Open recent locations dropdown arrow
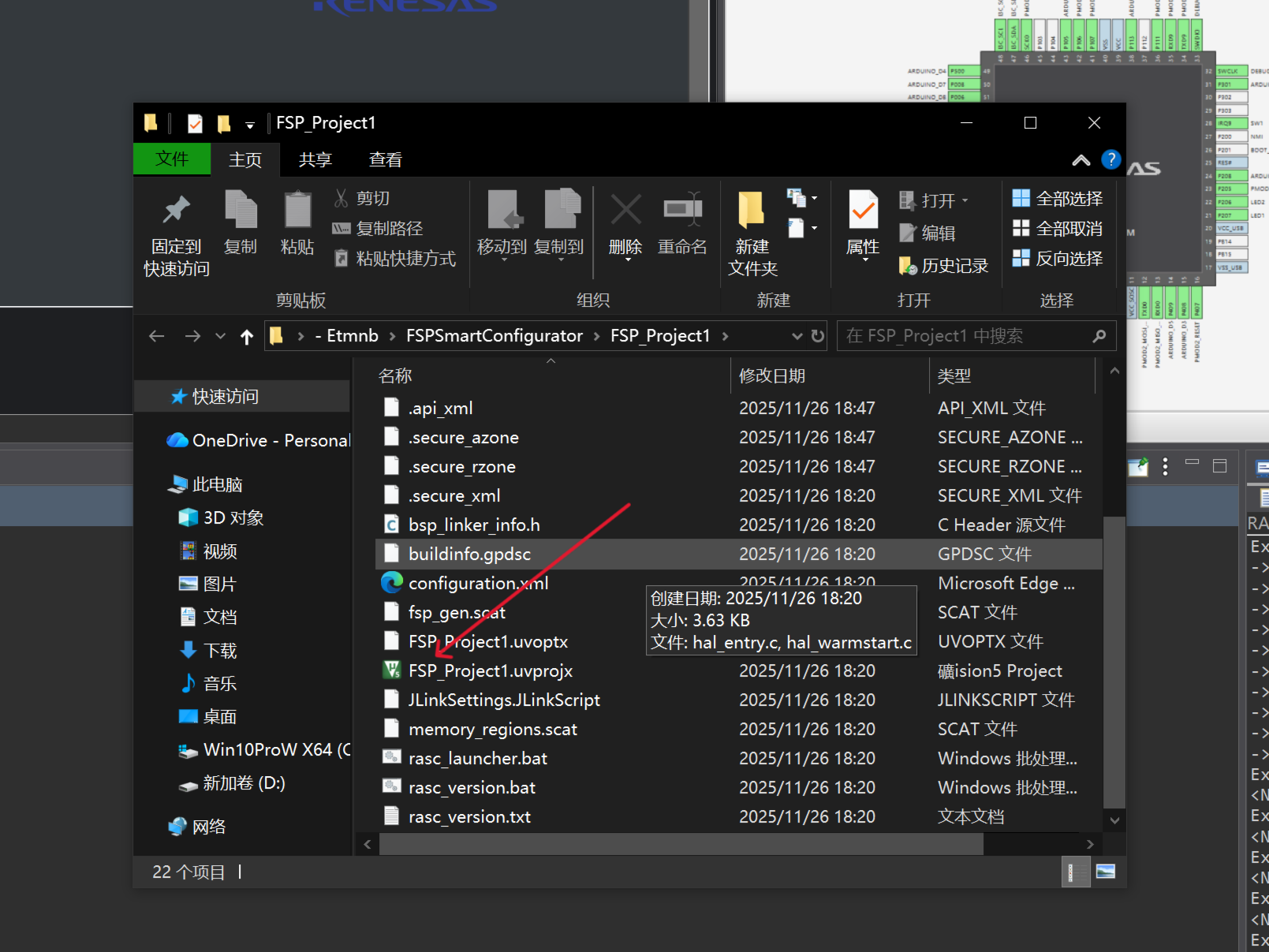The width and height of the screenshot is (1269, 952). pyautogui.click(x=221, y=336)
